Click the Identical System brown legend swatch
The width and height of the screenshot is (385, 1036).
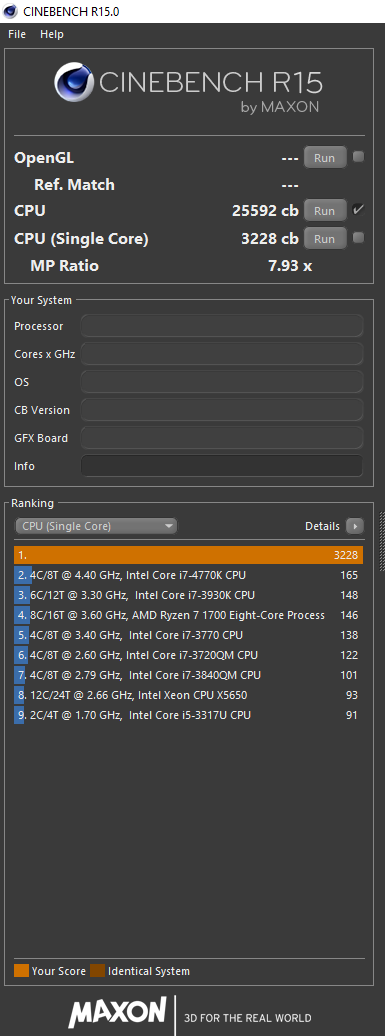[x=97, y=971]
